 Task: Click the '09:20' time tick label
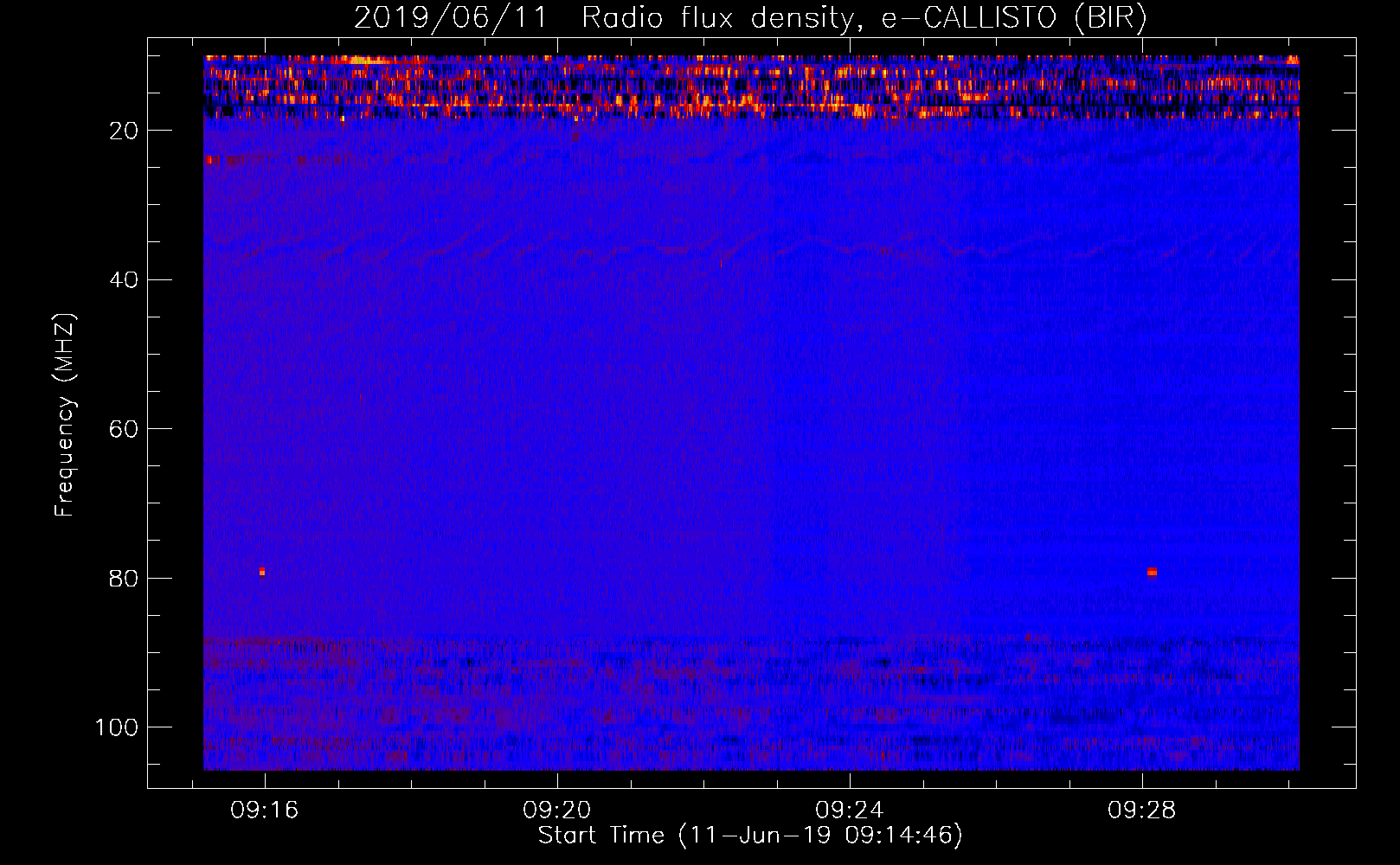[556, 811]
